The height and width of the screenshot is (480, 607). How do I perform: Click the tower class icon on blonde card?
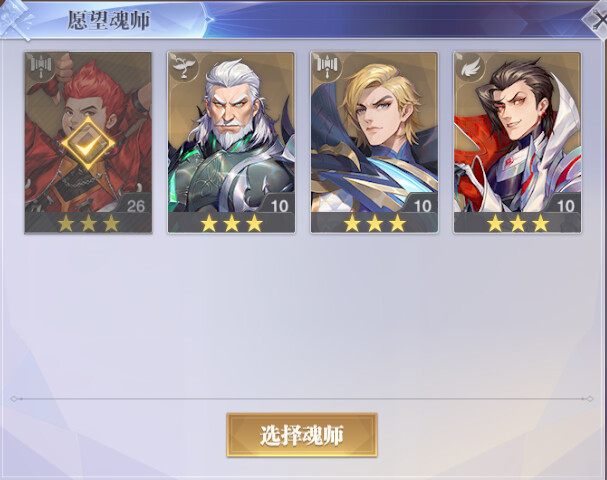[328, 65]
